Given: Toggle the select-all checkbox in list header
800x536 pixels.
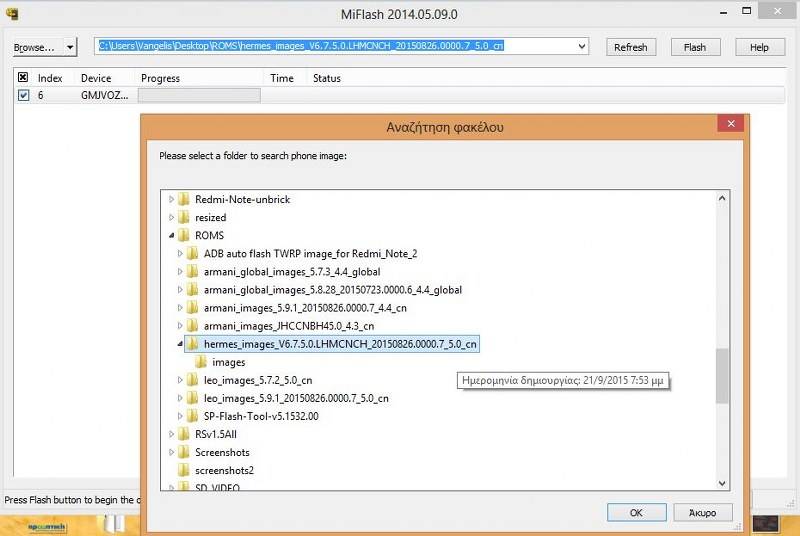Looking at the screenshot, I should pyautogui.click(x=23, y=78).
